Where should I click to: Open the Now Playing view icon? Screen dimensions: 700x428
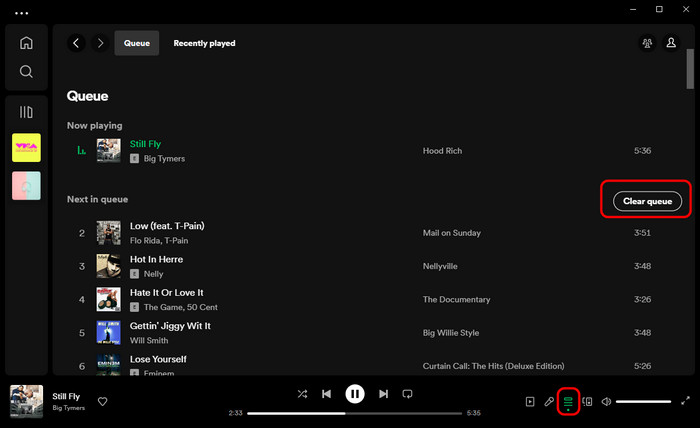[530, 402]
